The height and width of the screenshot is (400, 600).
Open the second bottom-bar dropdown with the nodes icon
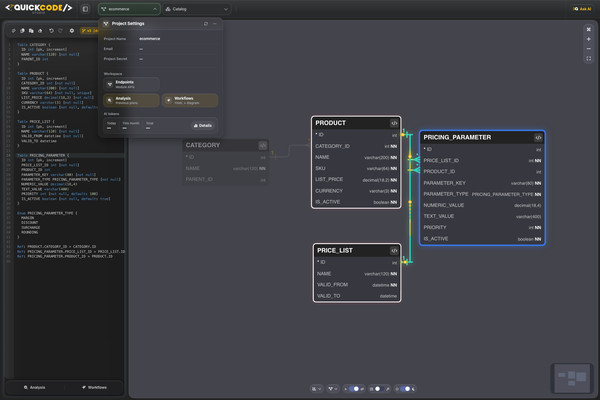click(333, 389)
